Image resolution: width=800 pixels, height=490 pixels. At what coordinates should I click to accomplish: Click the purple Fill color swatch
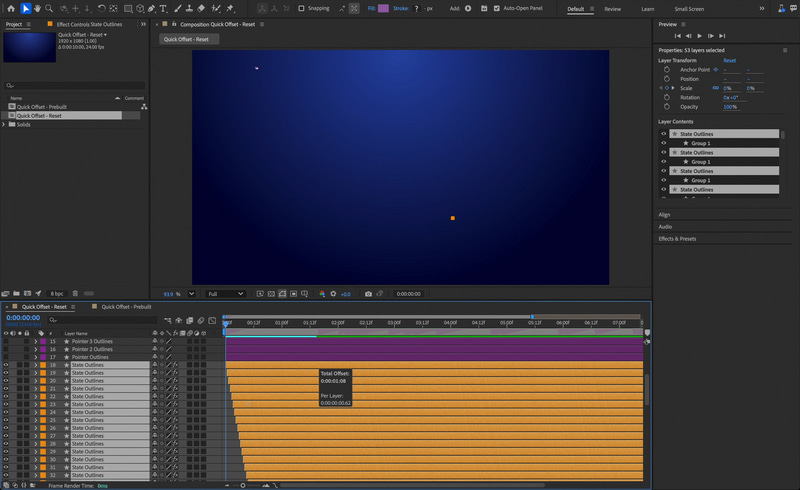pyautogui.click(x=385, y=8)
